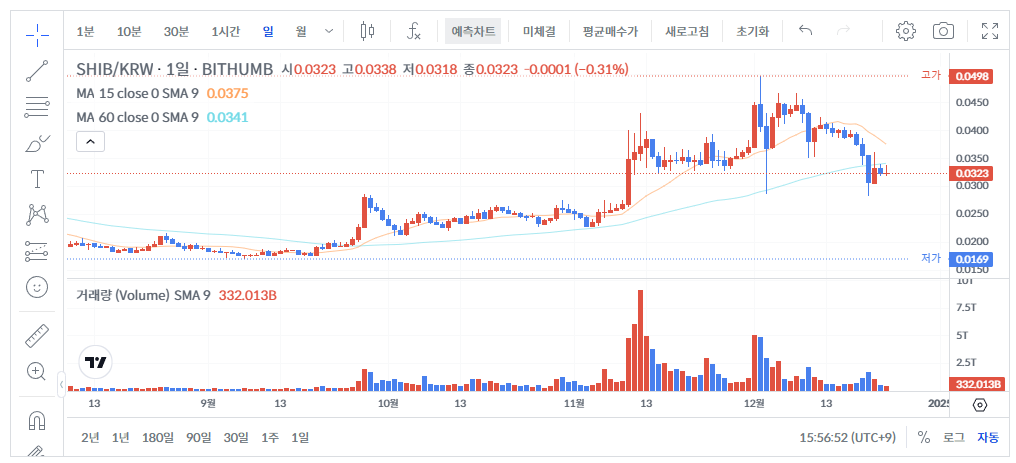Take a chart snapshot with camera icon
This screenshot has width=1016, height=463.
point(943,31)
